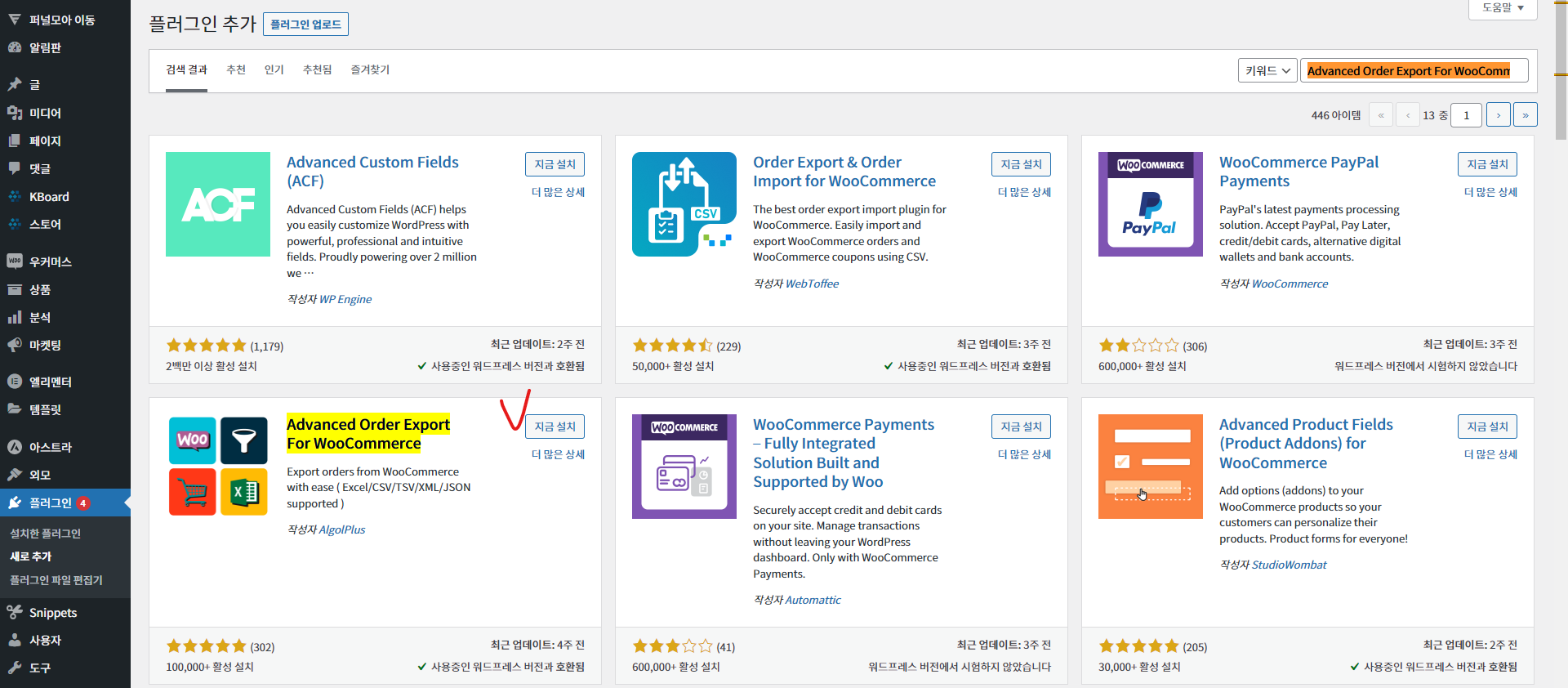Click the 페이지 pages icon in sidebar
Screen dimensions: 1568x688
[15, 141]
